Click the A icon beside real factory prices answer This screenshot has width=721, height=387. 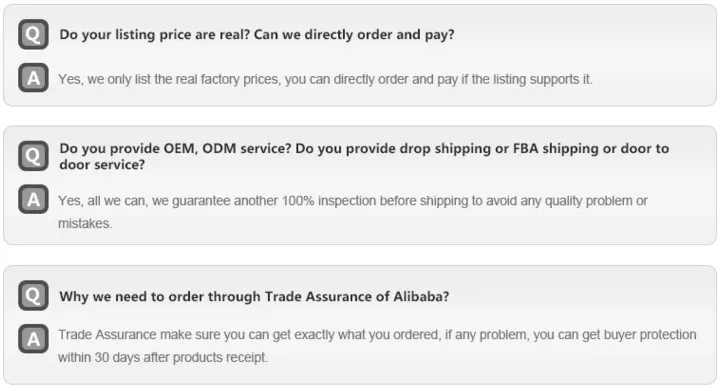tap(33, 78)
